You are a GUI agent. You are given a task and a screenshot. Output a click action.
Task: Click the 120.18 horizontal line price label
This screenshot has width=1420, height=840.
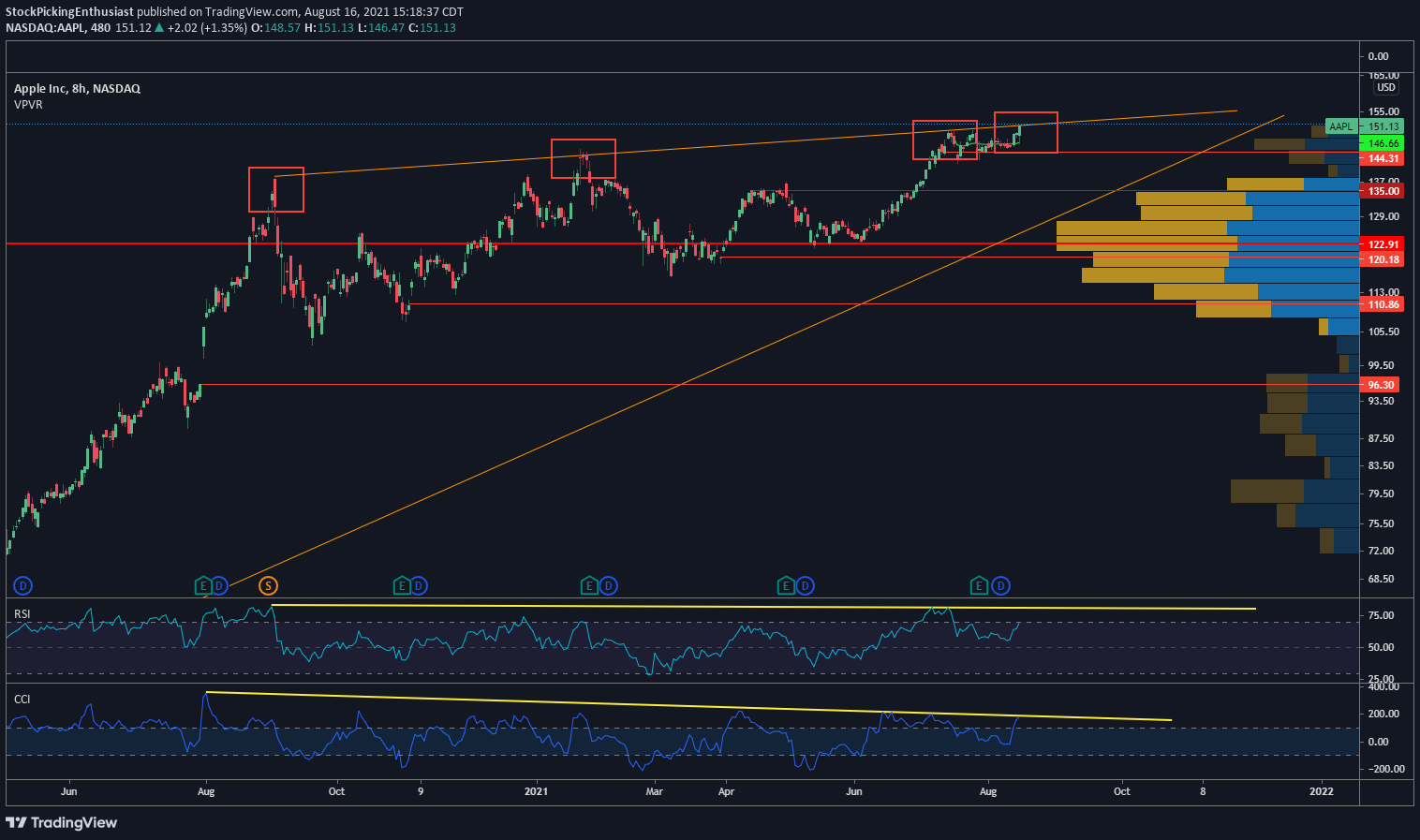tap(1383, 259)
